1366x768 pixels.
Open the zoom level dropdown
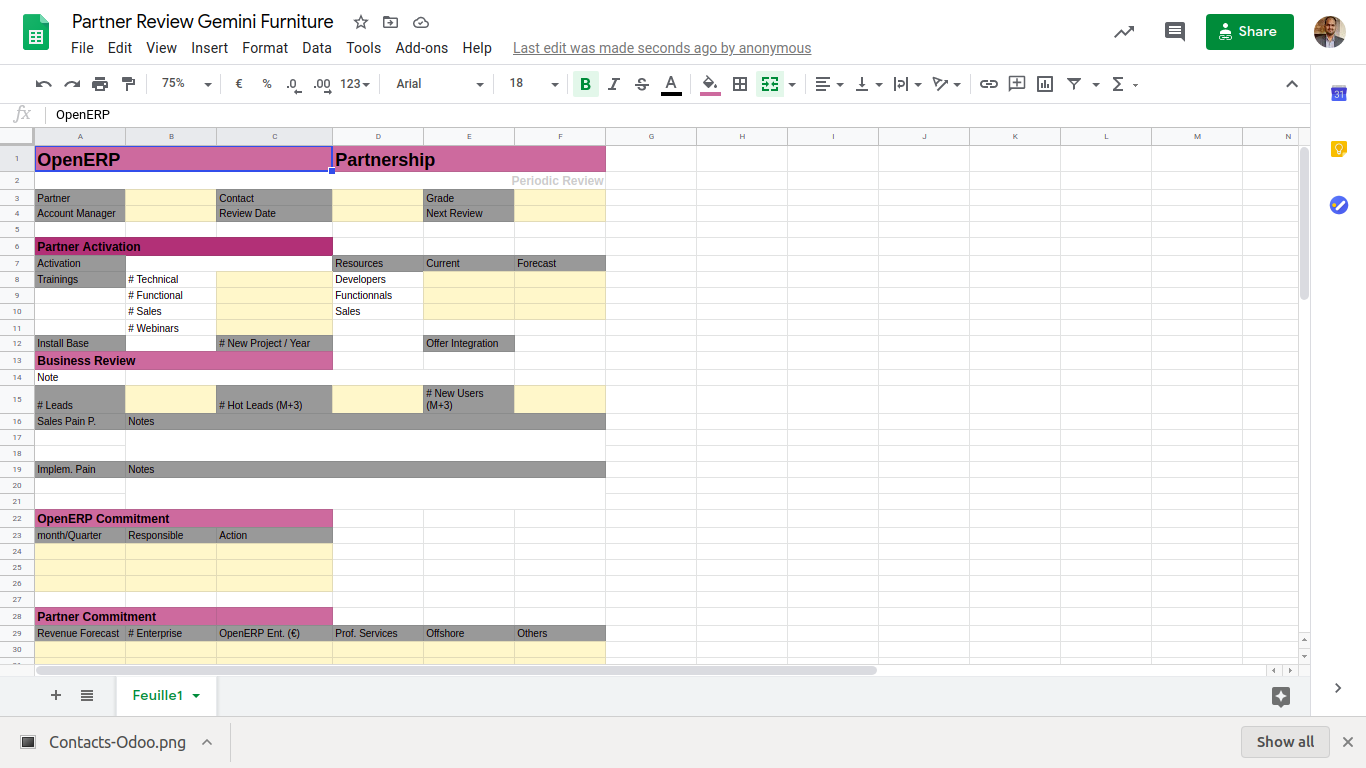pyautogui.click(x=187, y=84)
